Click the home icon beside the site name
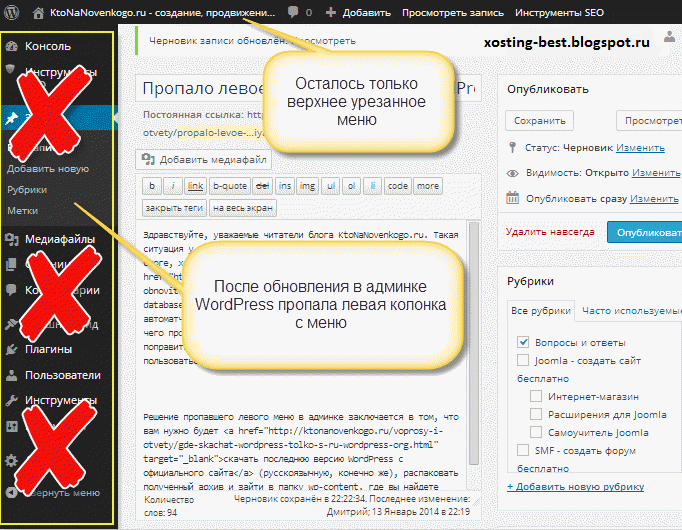Viewport: 682px width, 530px height. click(38, 13)
